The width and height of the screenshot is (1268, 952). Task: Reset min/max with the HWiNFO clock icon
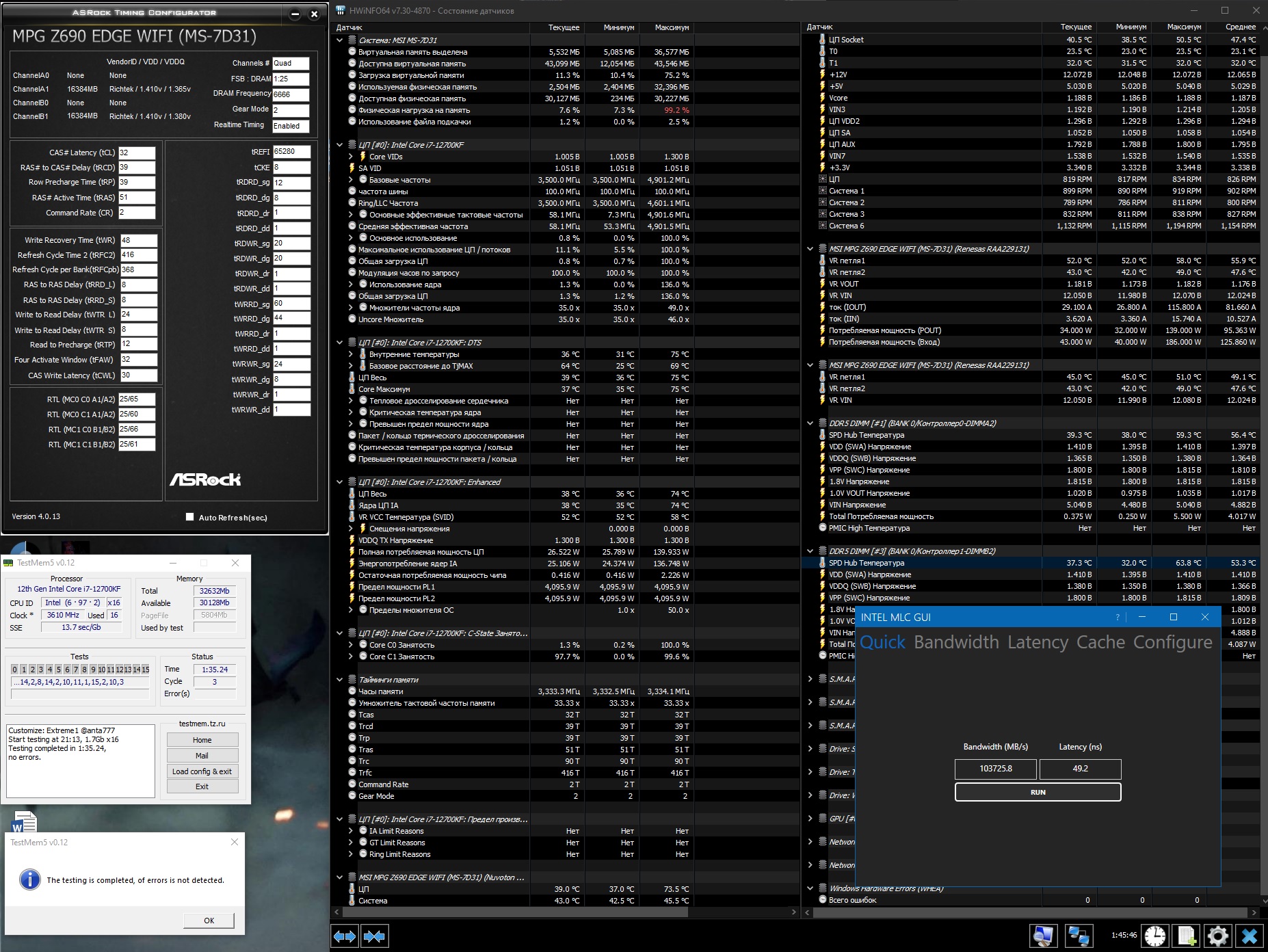[1155, 936]
